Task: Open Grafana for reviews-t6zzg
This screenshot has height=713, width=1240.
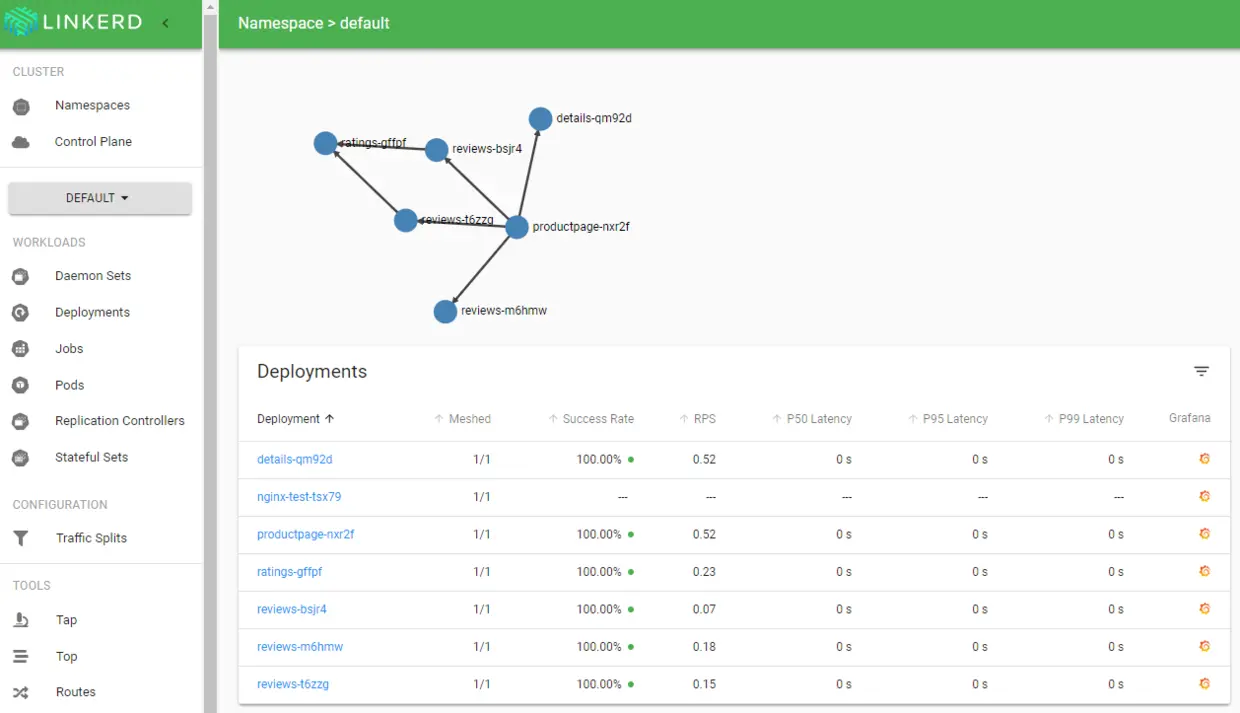Action: click(1204, 683)
